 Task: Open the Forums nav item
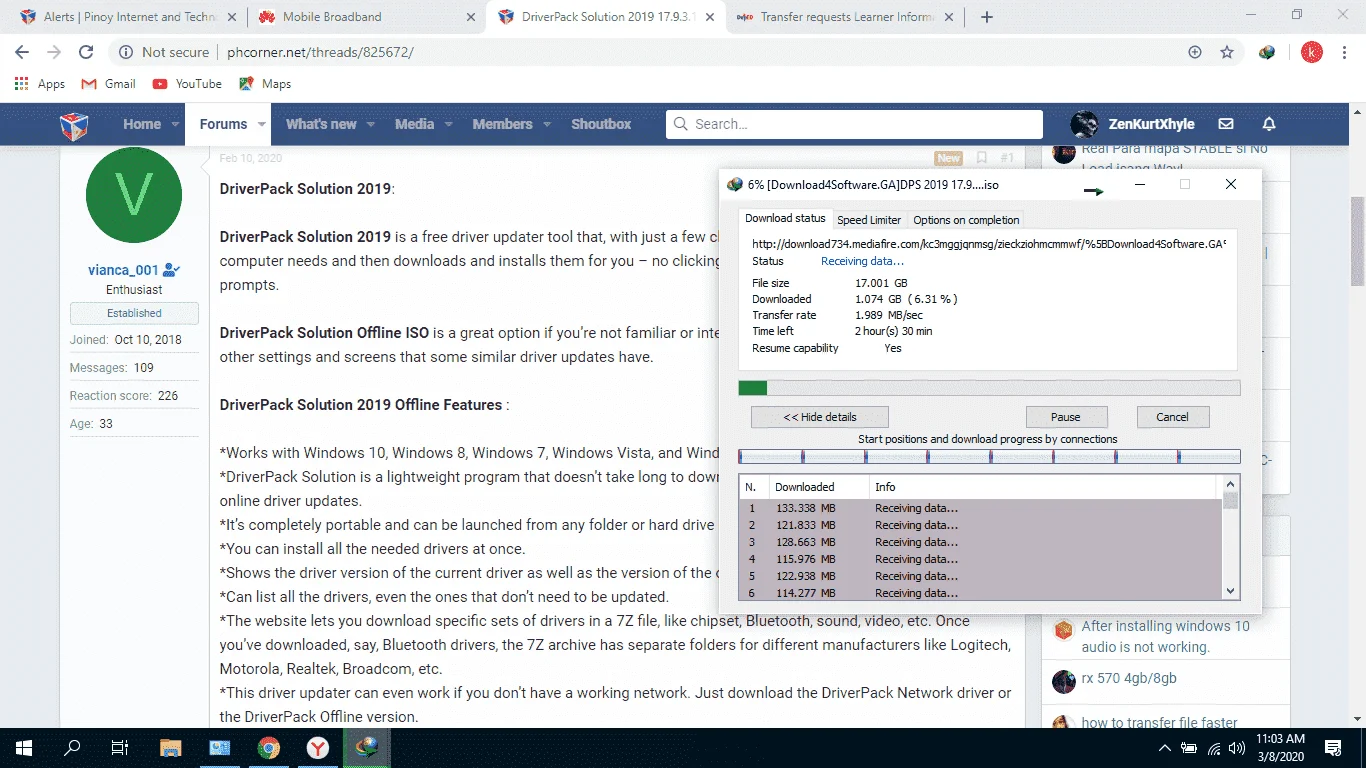223,124
